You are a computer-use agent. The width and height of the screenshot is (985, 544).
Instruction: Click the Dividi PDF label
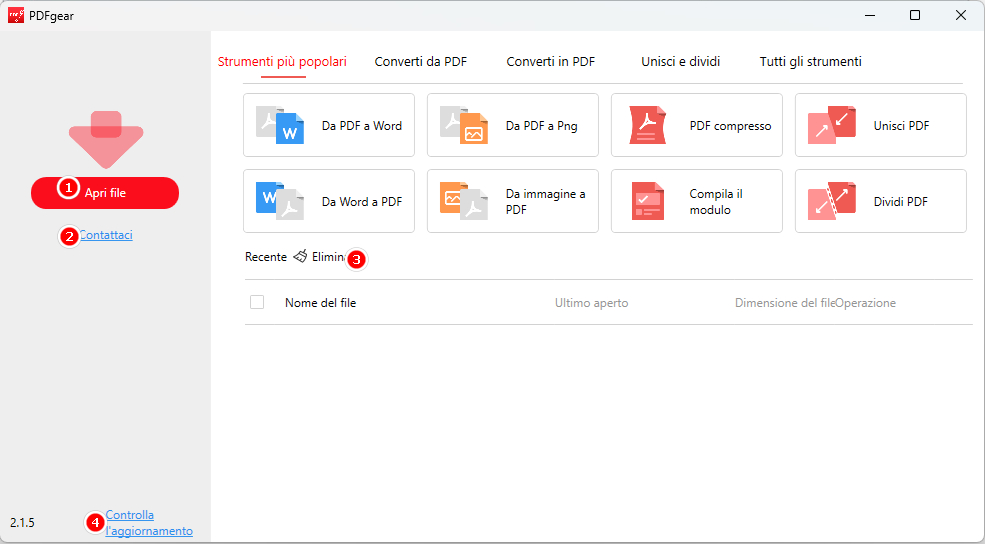(x=901, y=202)
